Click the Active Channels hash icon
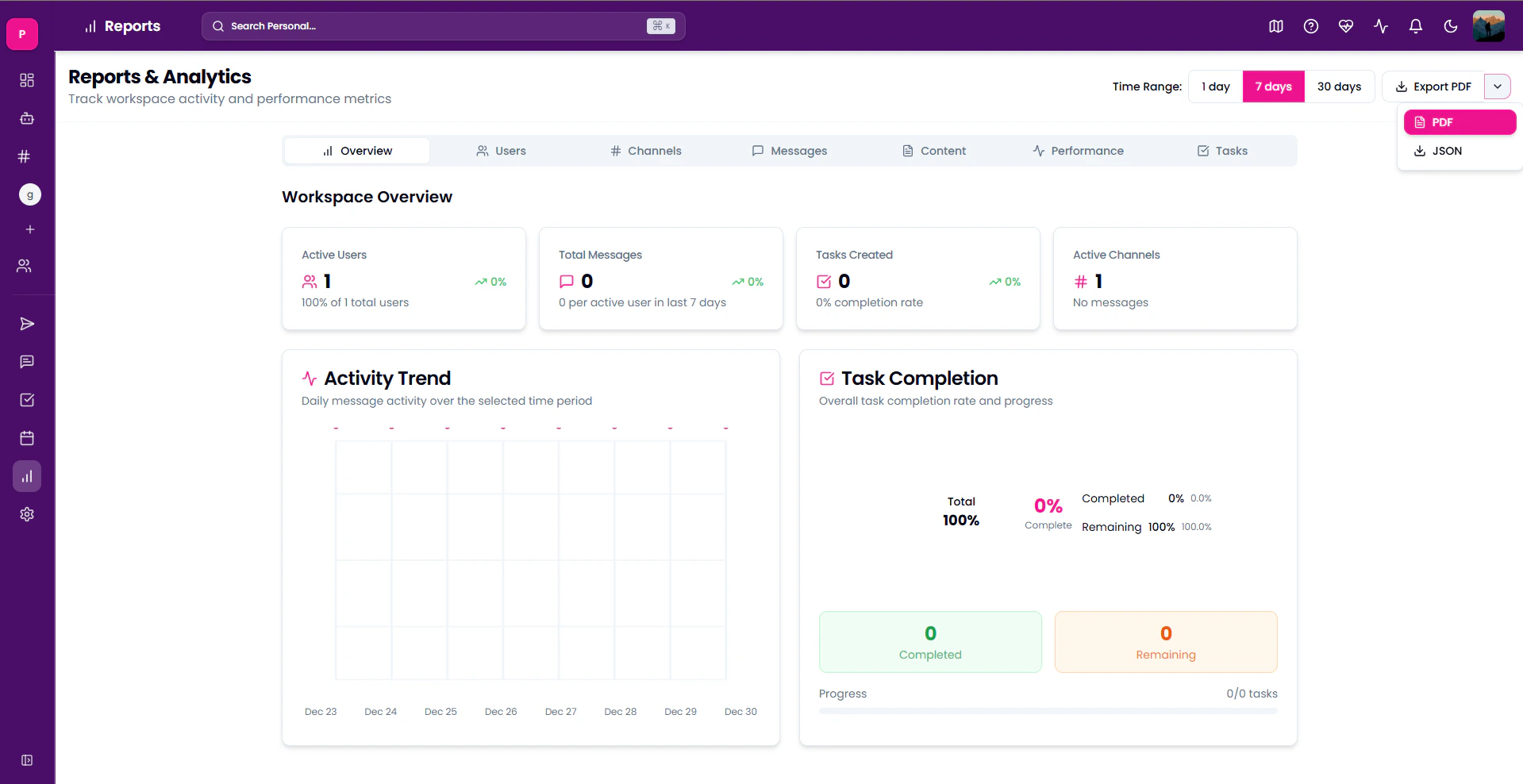 click(1081, 282)
